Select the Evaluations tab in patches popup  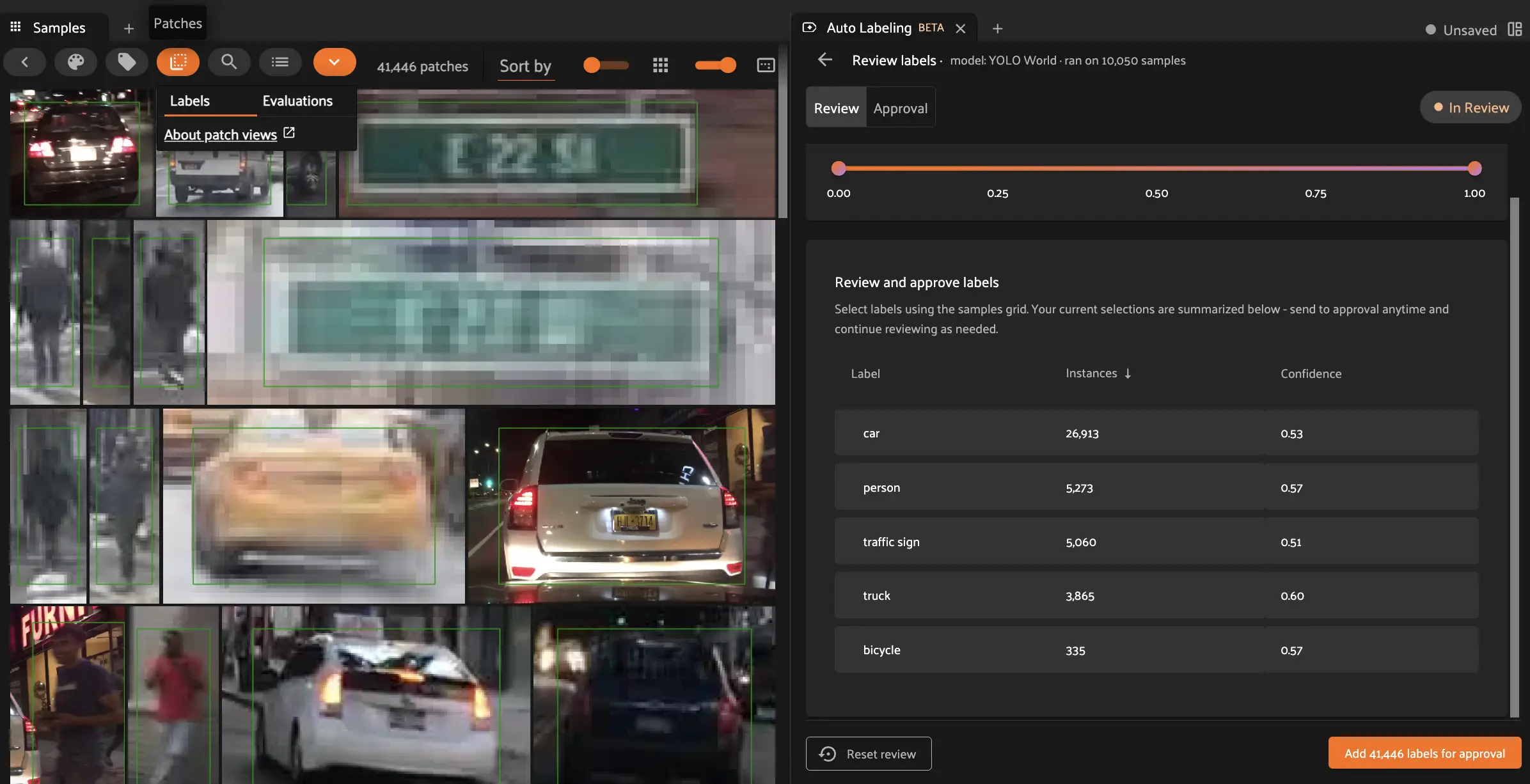[297, 101]
